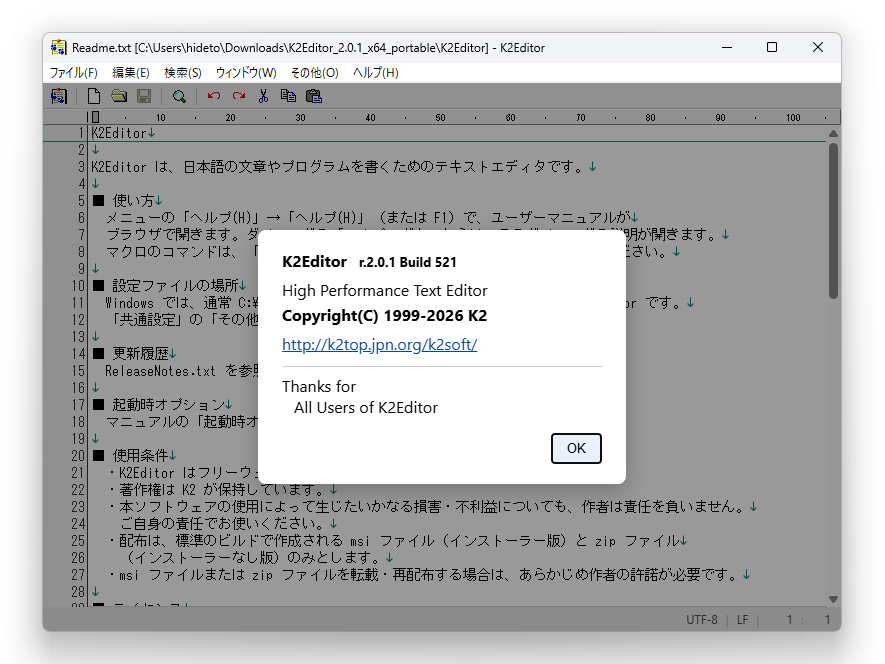Paste with clipboard toolbar icon
This screenshot has width=885, height=664.
click(314, 97)
